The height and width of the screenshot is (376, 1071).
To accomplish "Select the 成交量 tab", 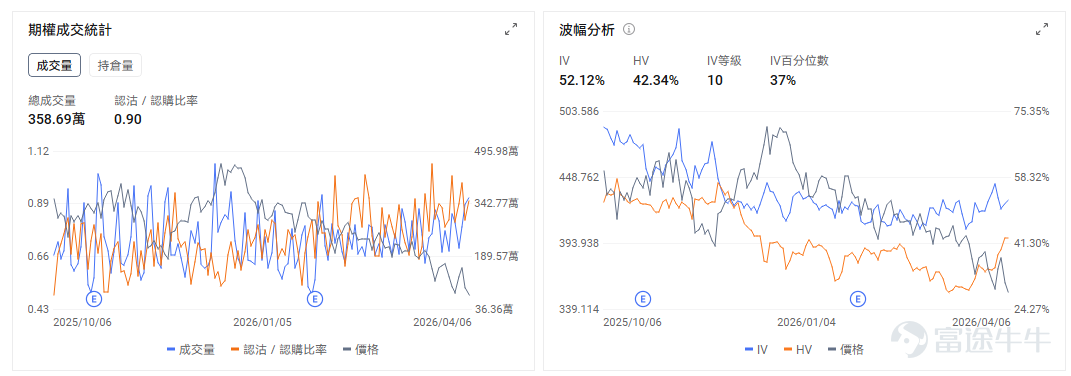I will click(x=55, y=66).
